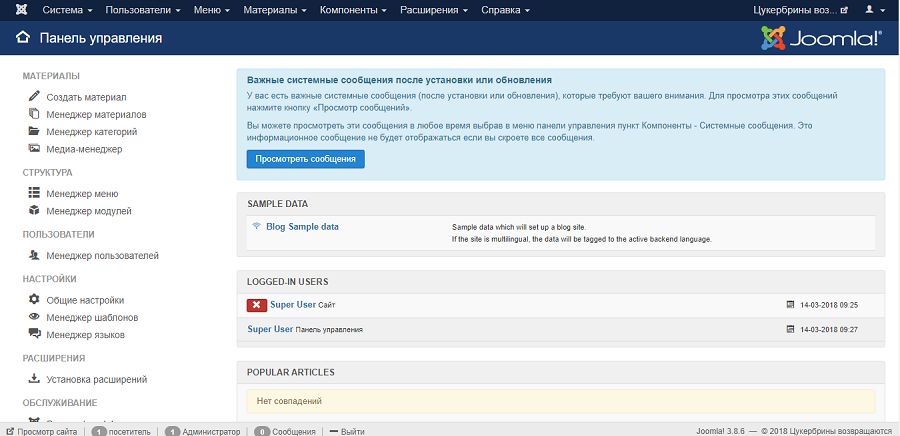Click the Просмотреть сообщения button
Screen dimensions: 900x436
pos(306,159)
